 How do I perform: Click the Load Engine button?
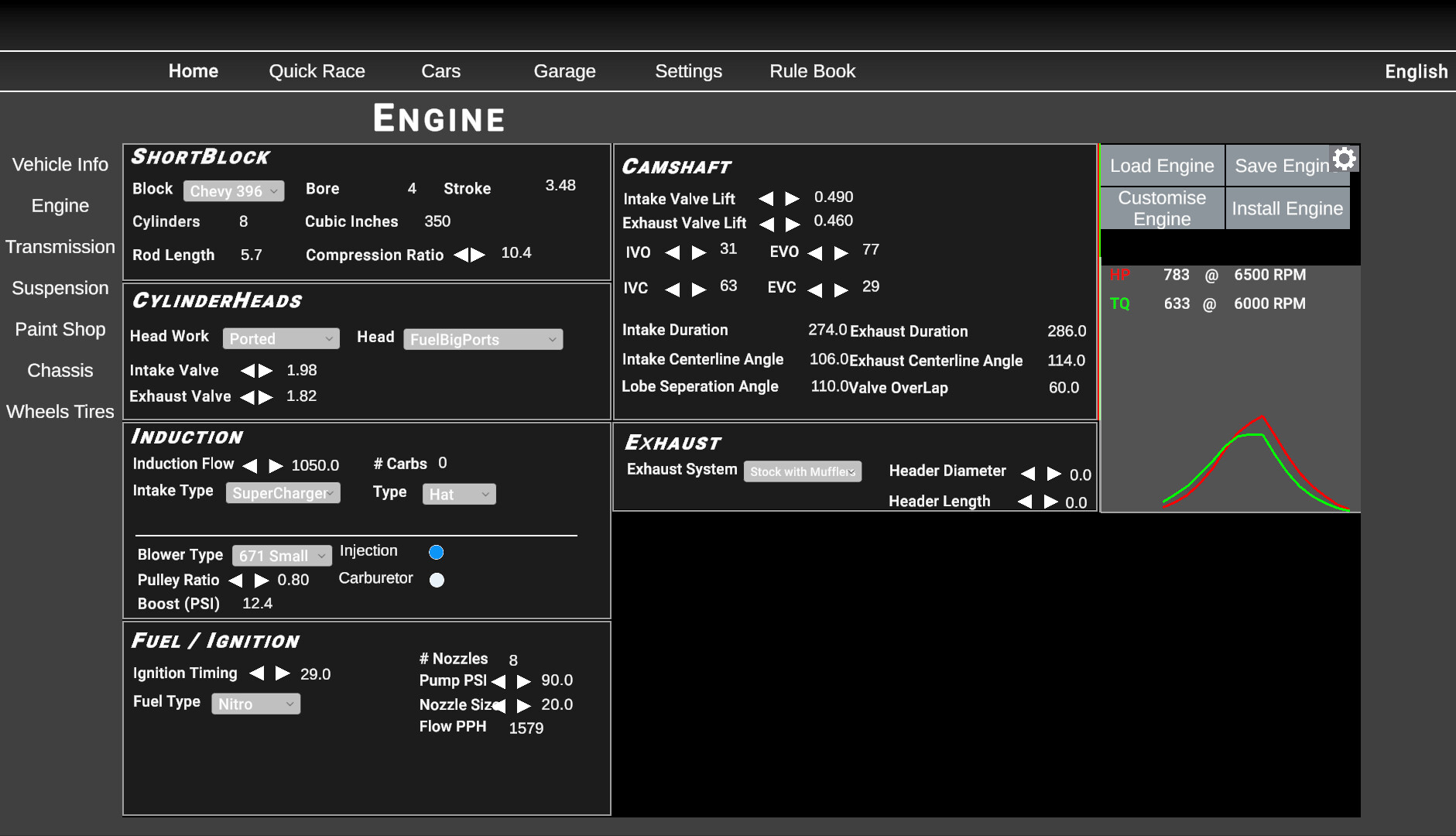point(1162,165)
